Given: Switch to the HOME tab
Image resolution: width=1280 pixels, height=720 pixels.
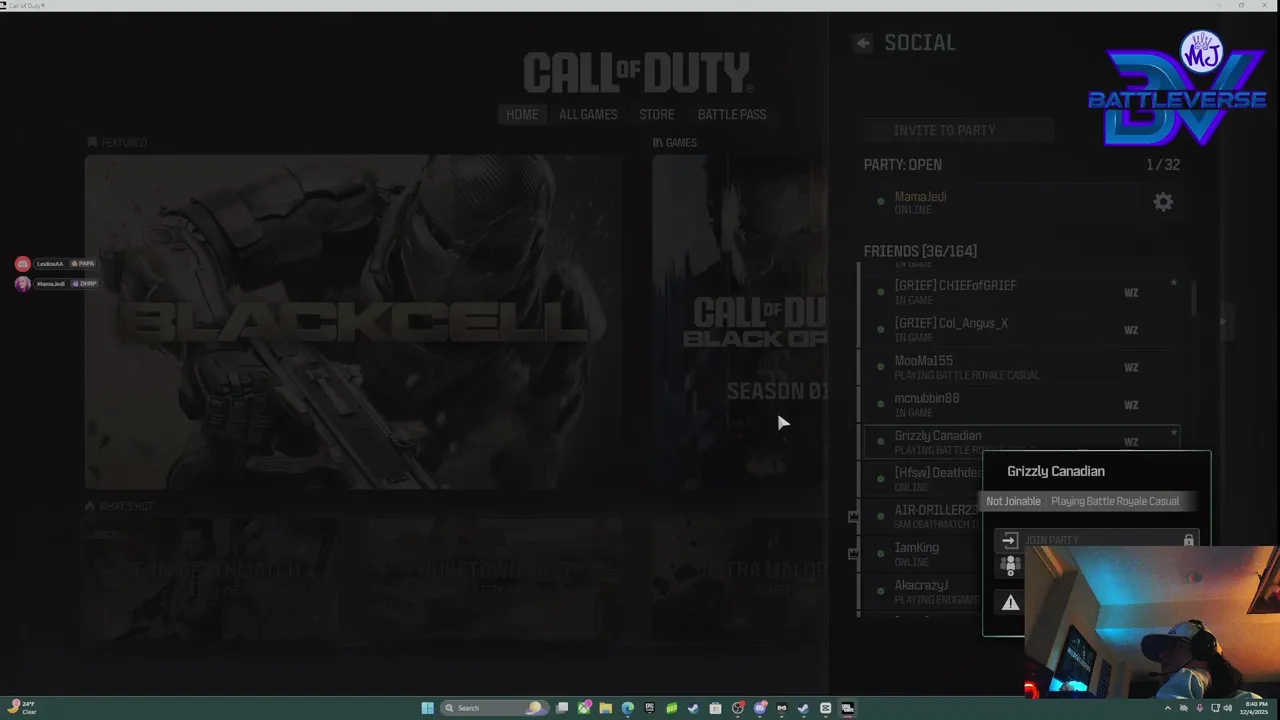Looking at the screenshot, I should [522, 114].
